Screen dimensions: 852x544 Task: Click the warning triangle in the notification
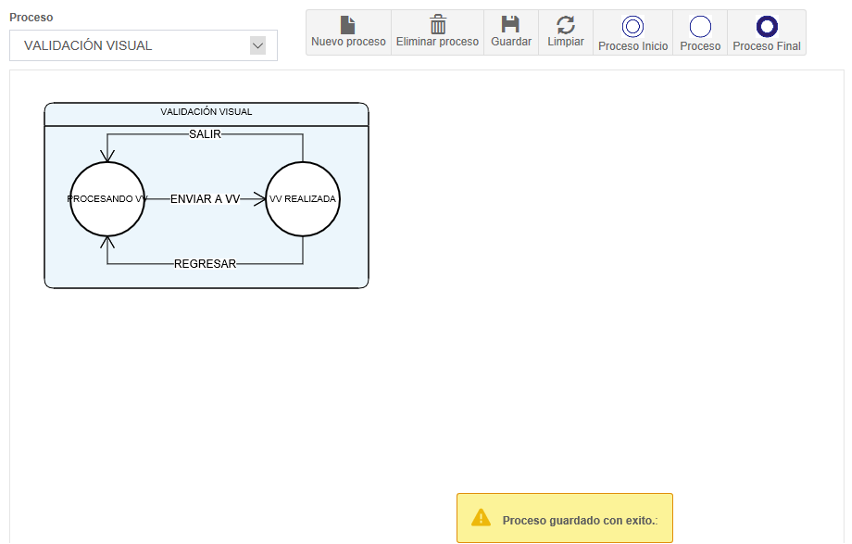click(x=481, y=518)
